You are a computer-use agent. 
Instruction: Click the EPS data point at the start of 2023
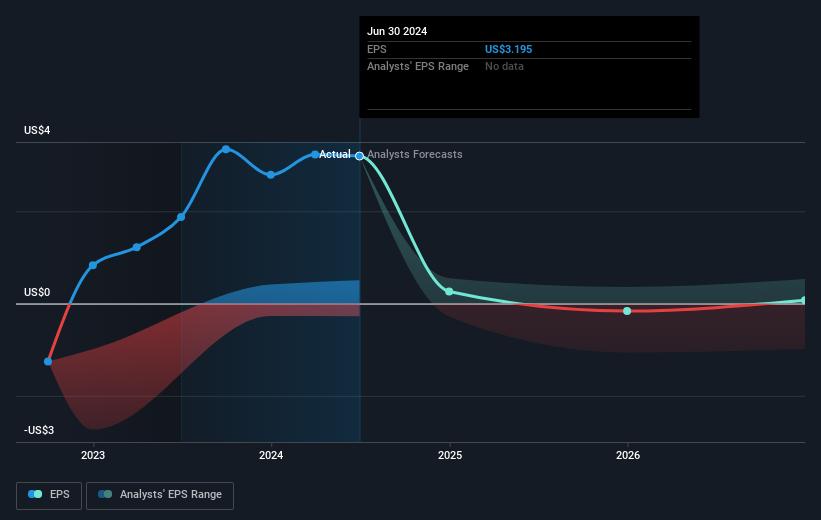(93, 265)
